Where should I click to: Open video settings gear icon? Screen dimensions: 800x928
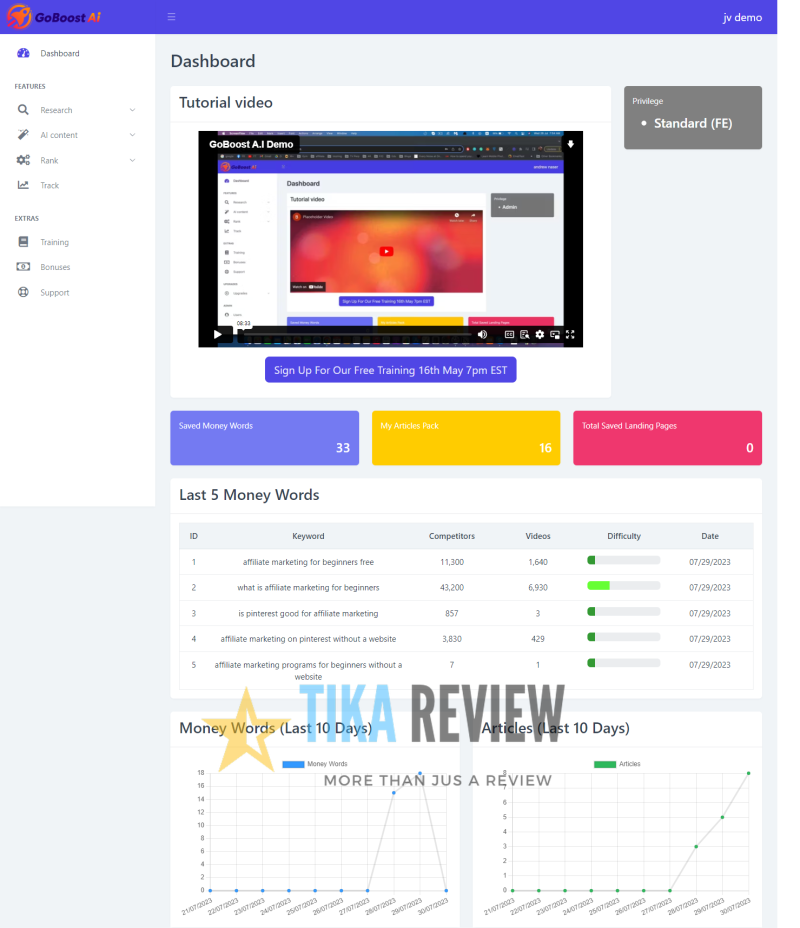pos(540,335)
